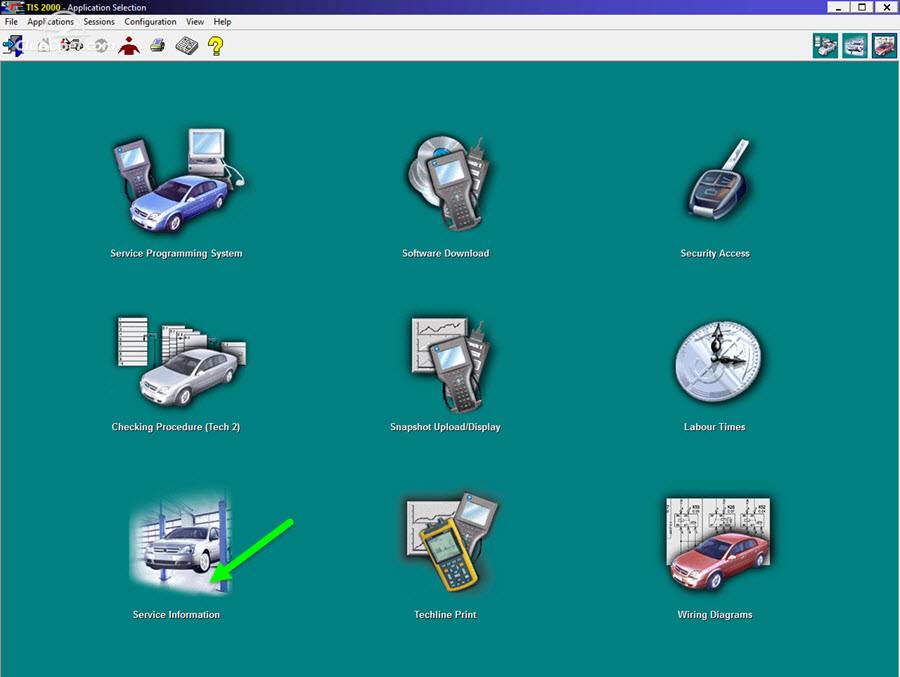
Task: Open the File menu
Action: [x=11, y=22]
